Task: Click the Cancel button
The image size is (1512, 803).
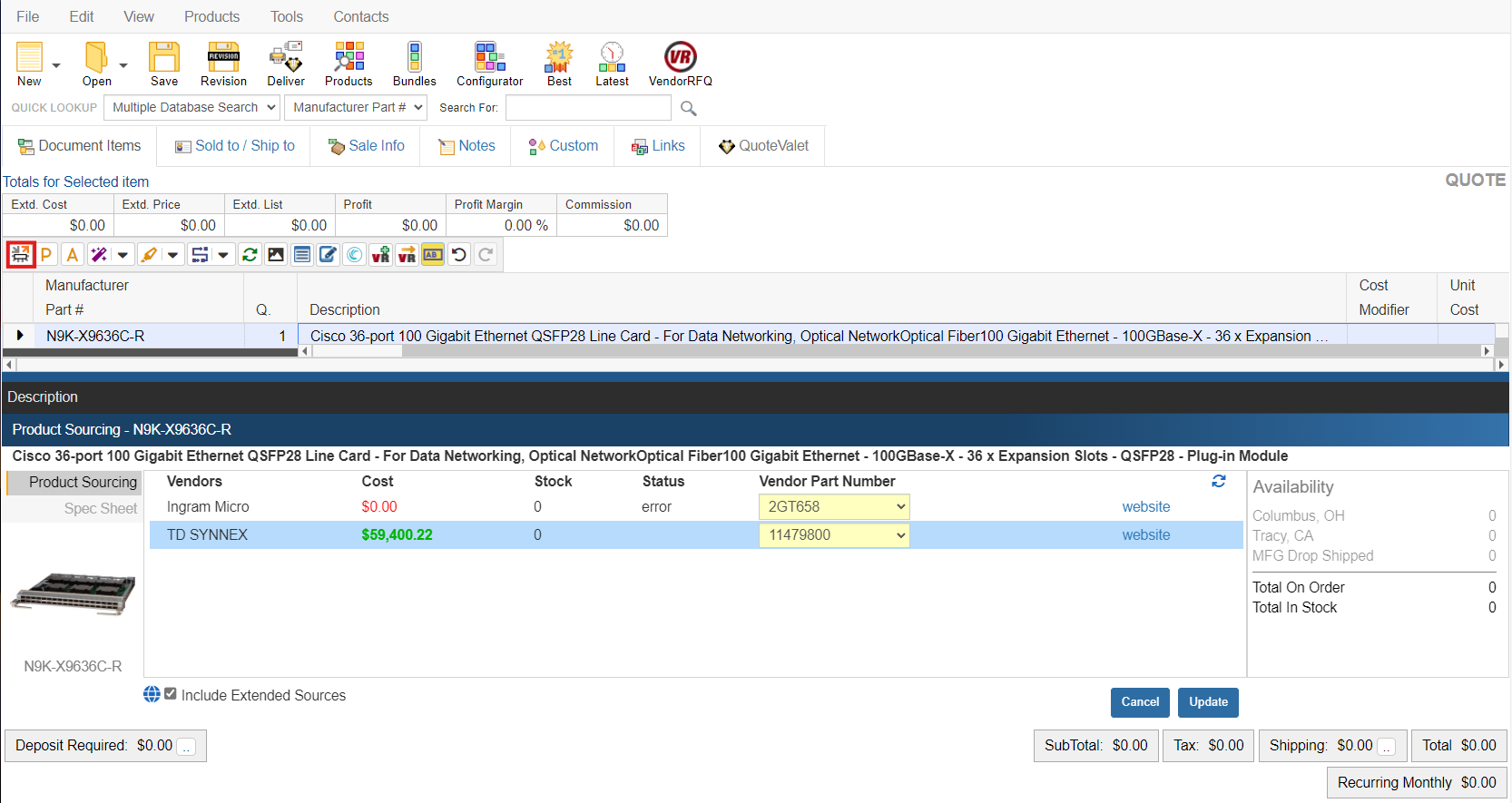Action: click(1140, 702)
